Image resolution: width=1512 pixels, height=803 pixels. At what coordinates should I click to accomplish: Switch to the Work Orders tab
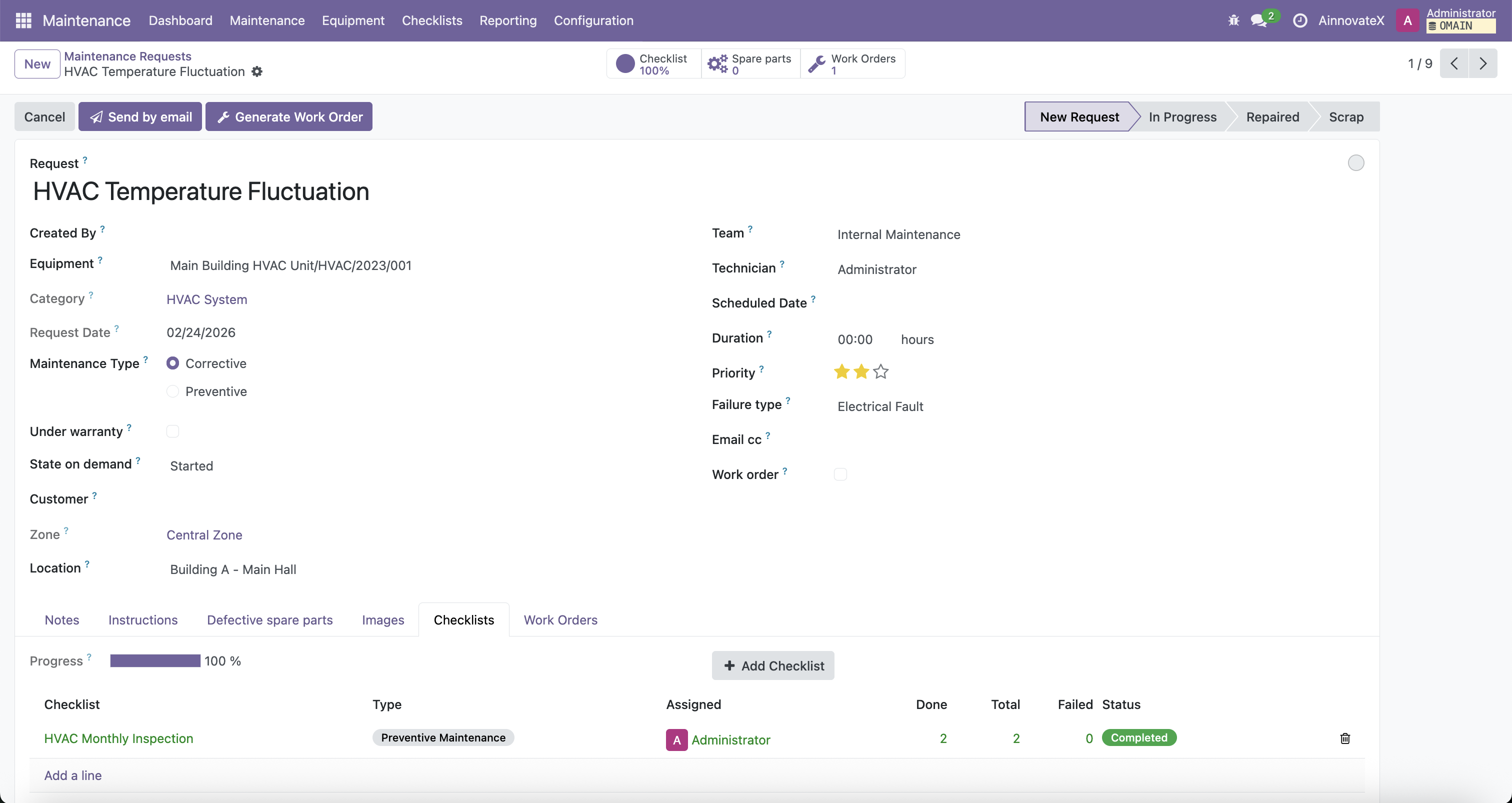coord(560,620)
